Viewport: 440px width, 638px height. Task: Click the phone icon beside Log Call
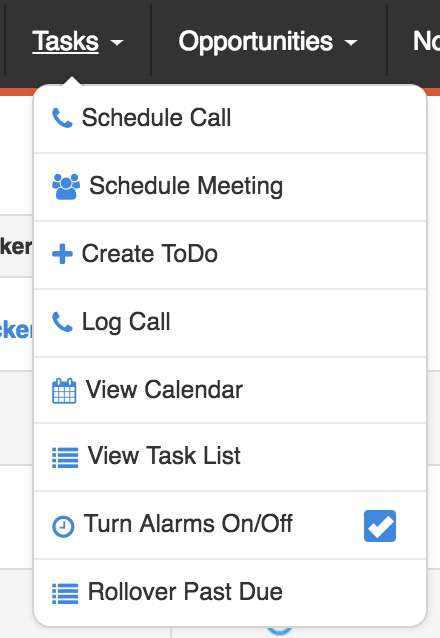coord(62,322)
